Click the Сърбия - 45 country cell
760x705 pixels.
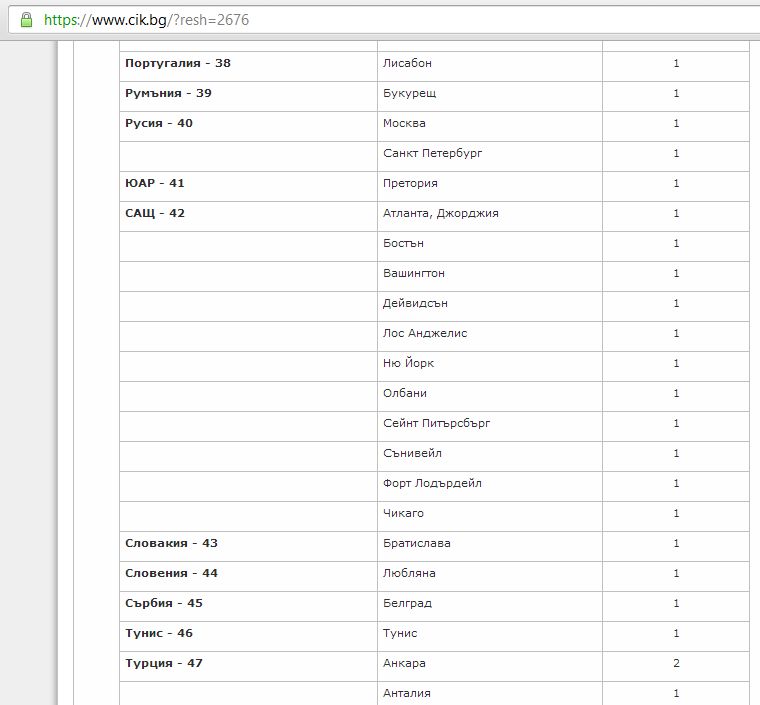[x=164, y=603]
